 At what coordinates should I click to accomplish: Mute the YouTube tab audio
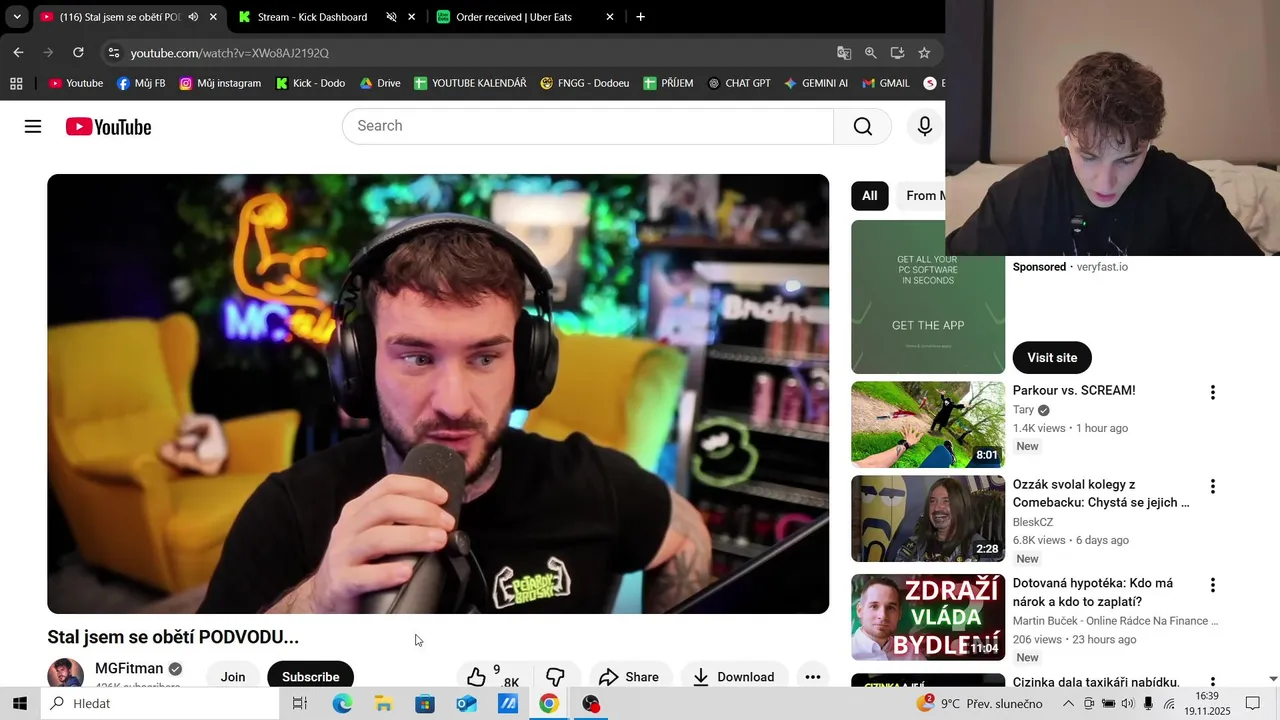click(x=193, y=17)
